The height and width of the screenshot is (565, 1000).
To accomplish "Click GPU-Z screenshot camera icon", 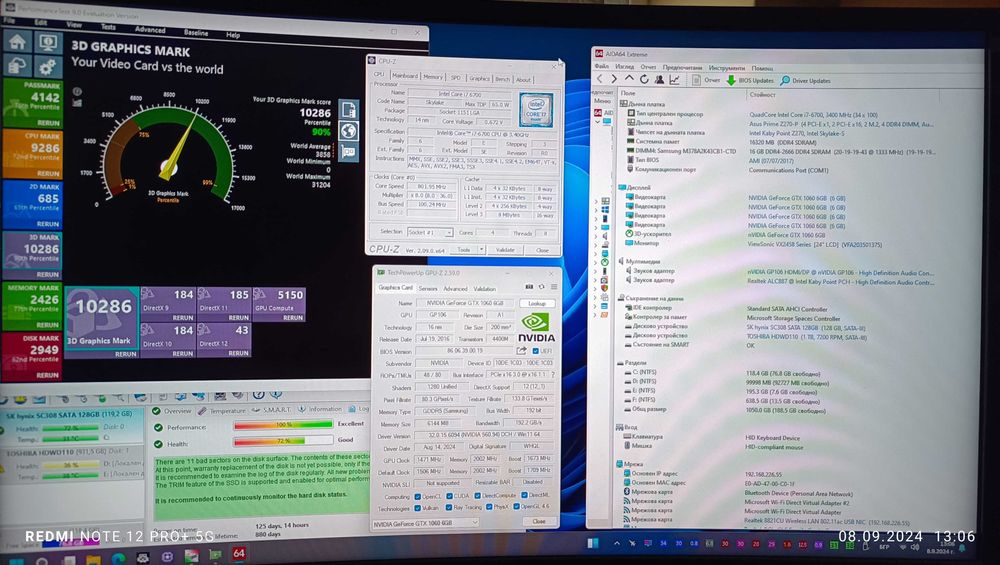I will (x=529, y=287).
